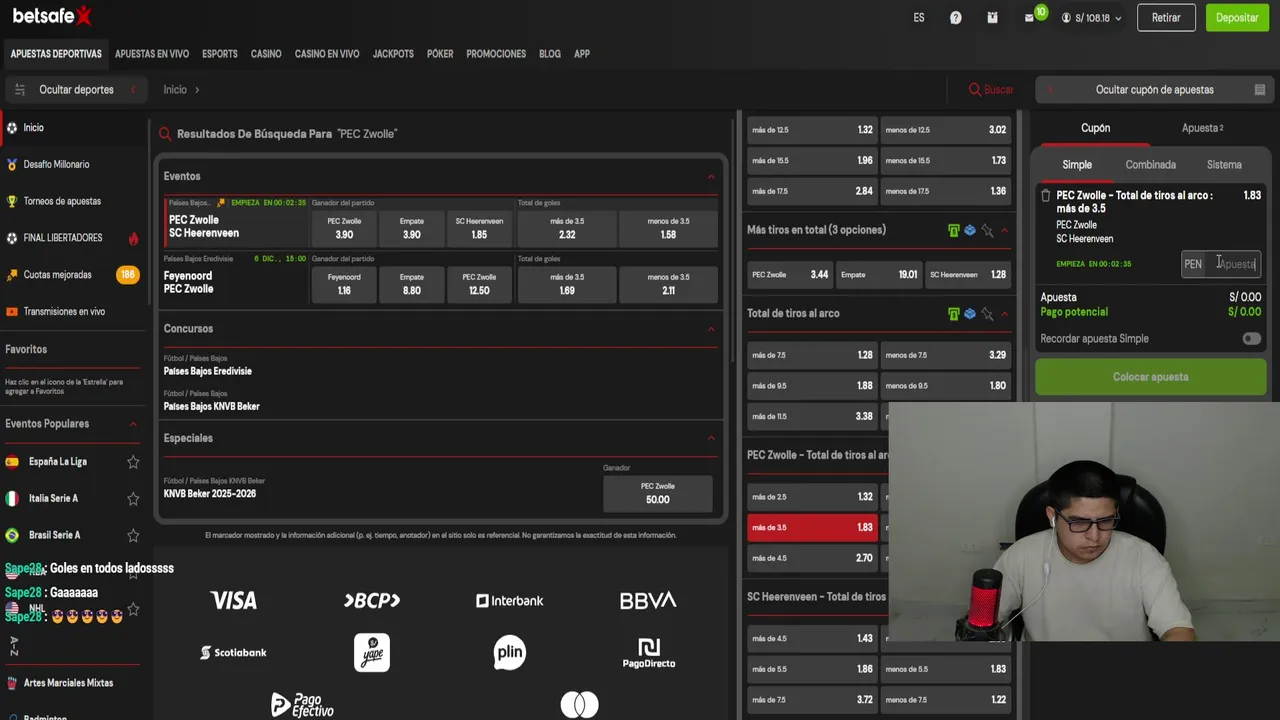Select Empate 19.01 in Más tiros
Viewport: 1280px width, 720px height.
(878, 275)
